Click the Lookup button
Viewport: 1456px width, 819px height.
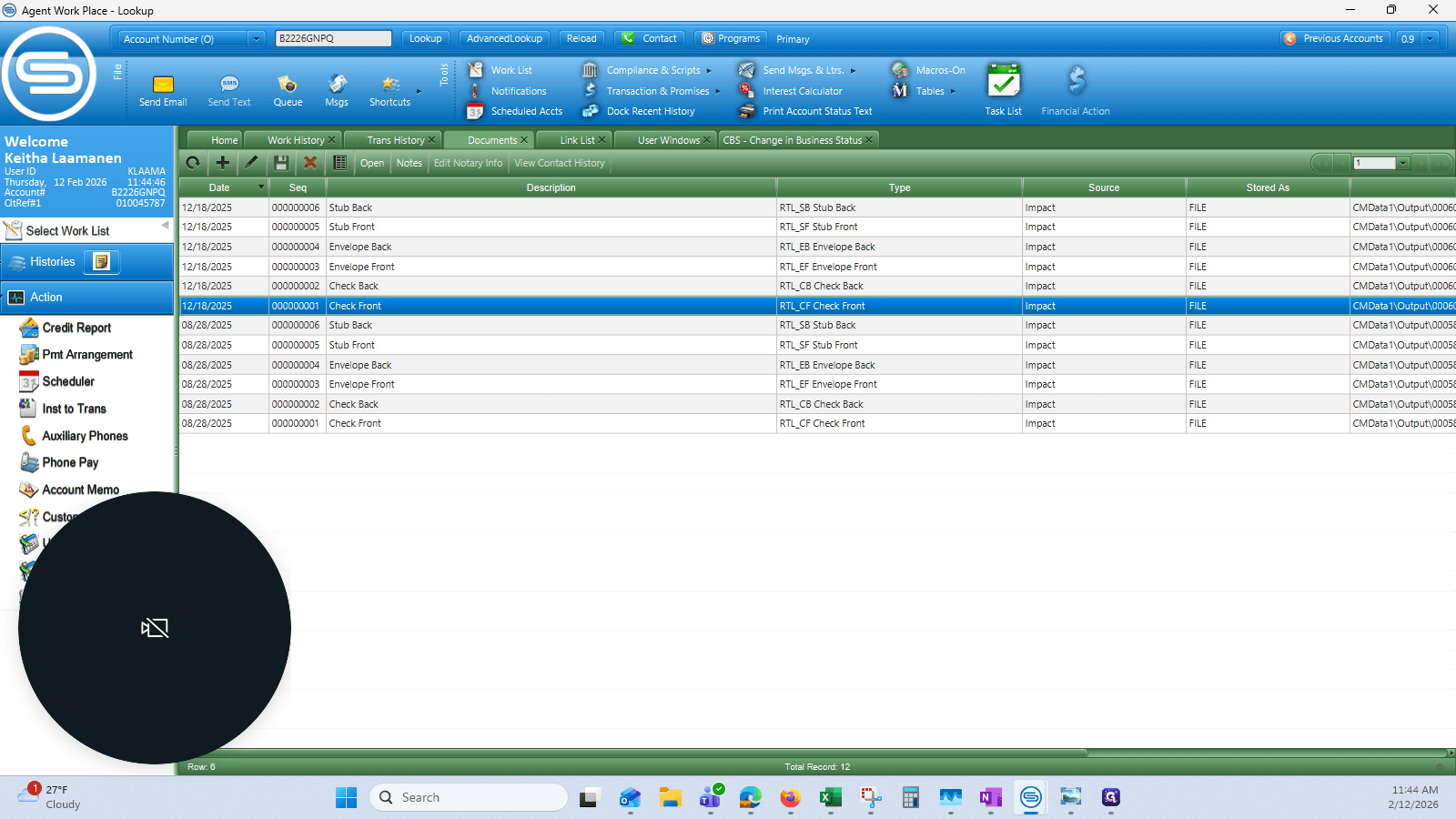tap(425, 38)
